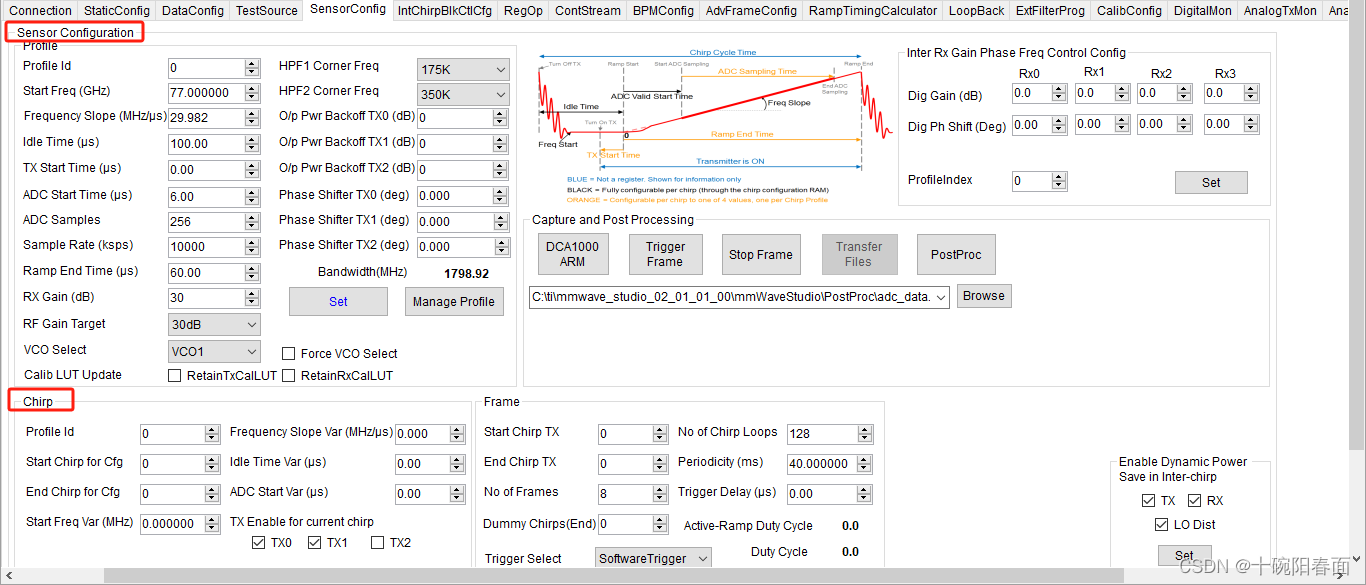Open the RampTimingCalculator tab
The height and width of the screenshot is (585, 1366).
[873, 11]
